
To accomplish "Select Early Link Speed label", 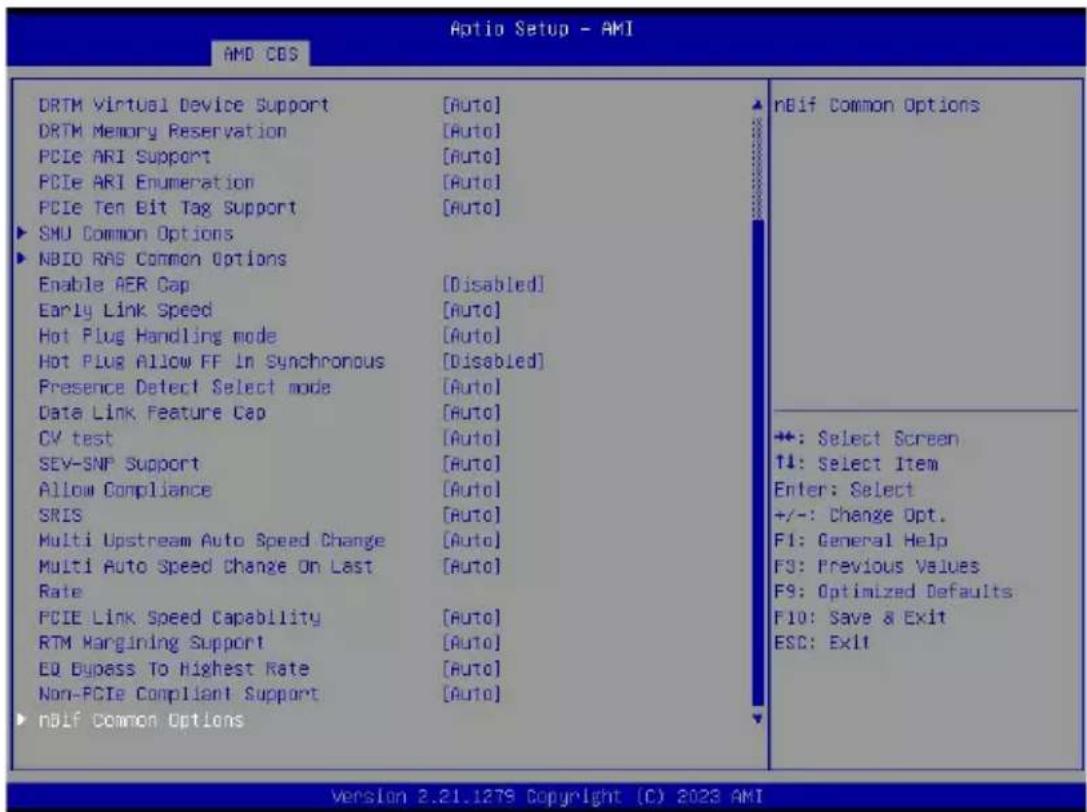I will pyautogui.click(x=125, y=310).
